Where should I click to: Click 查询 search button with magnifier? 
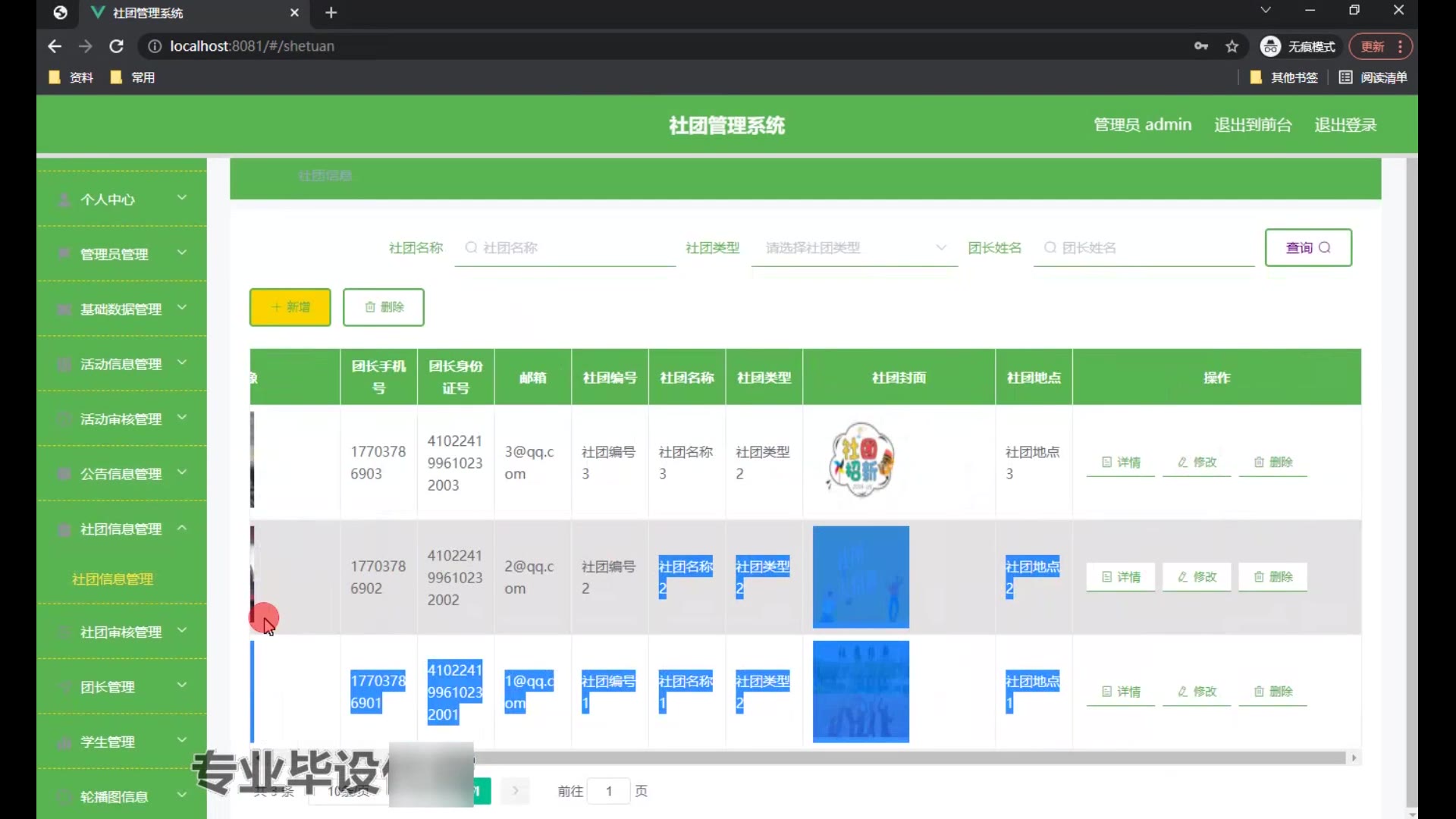[x=1308, y=247]
